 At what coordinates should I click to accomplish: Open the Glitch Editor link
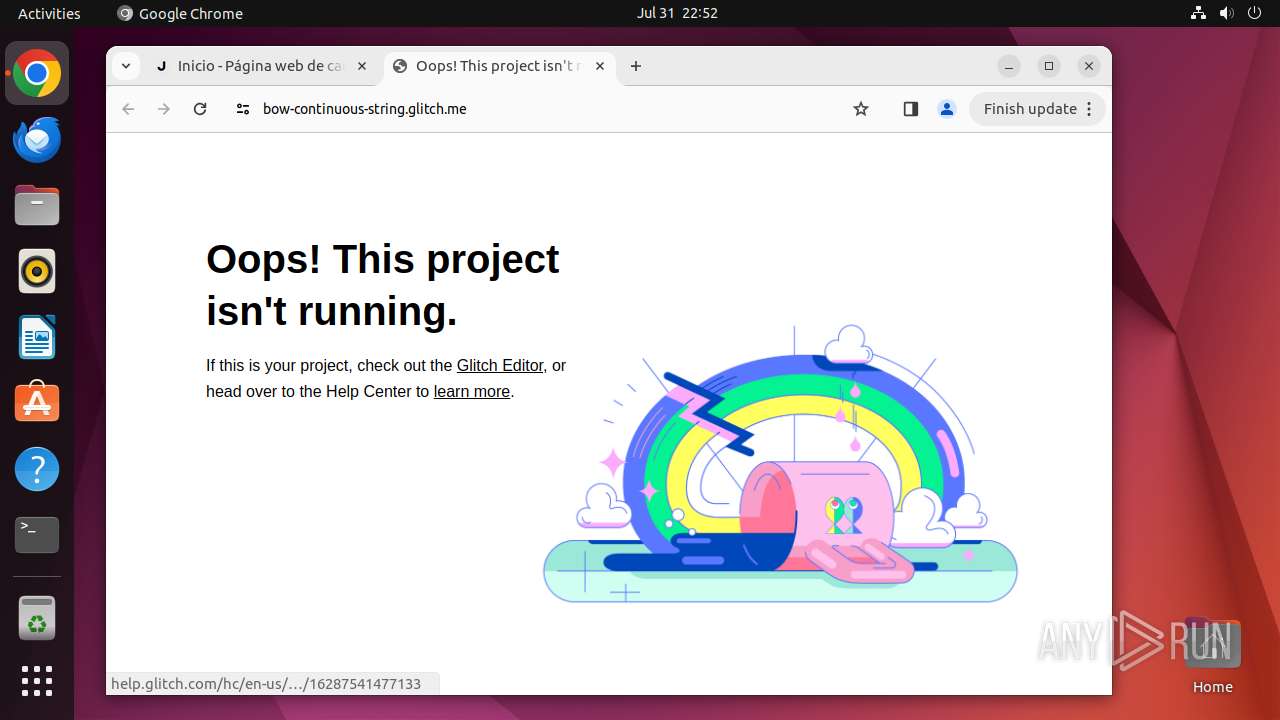coord(500,366)
